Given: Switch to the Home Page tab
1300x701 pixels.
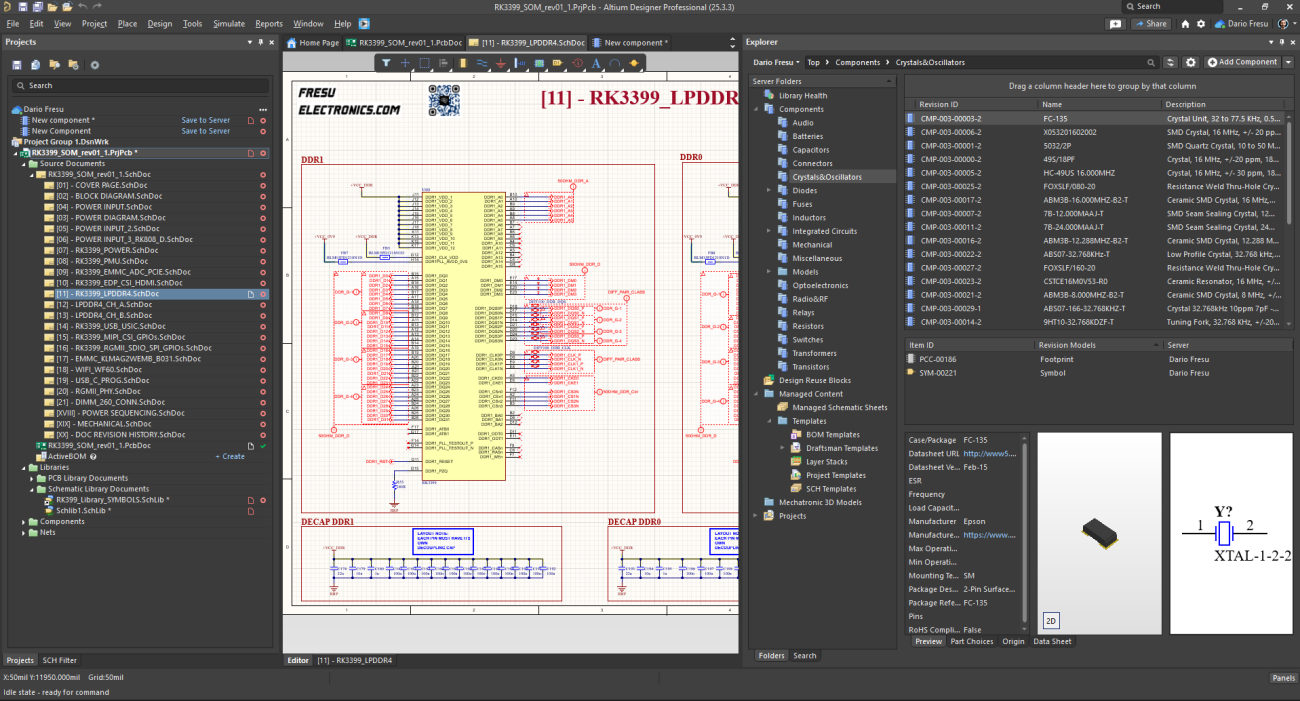Looking at the screenshot, I should tap(313, 43).
